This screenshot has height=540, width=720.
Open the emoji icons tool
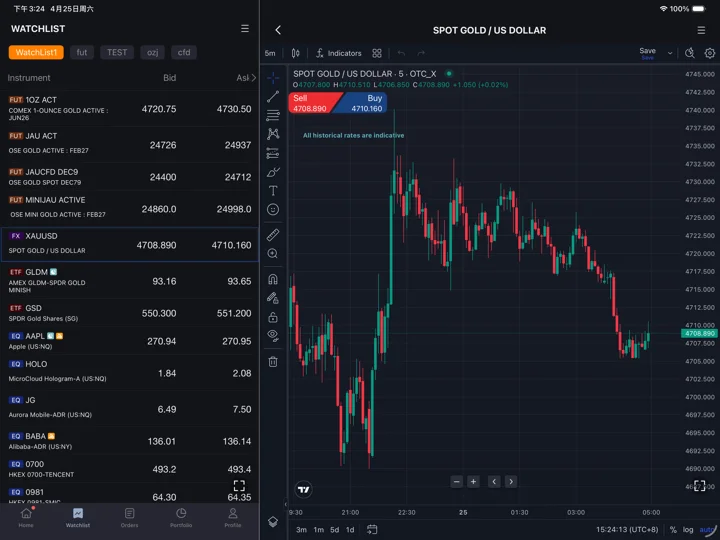(x=273, y=209)
